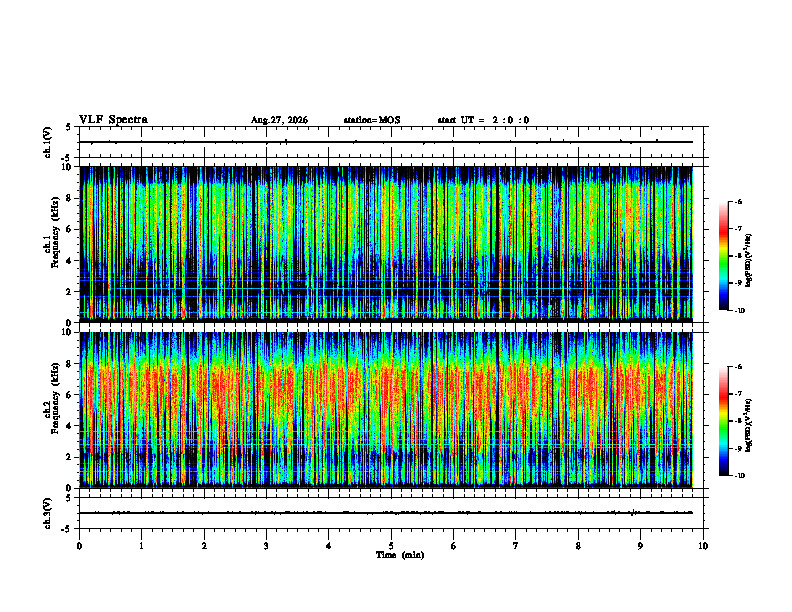Image resolution: width=792 pixels, height=612 pixels.
Task: Click the start UT = 2:0:0 label
Action: point(483,120)
